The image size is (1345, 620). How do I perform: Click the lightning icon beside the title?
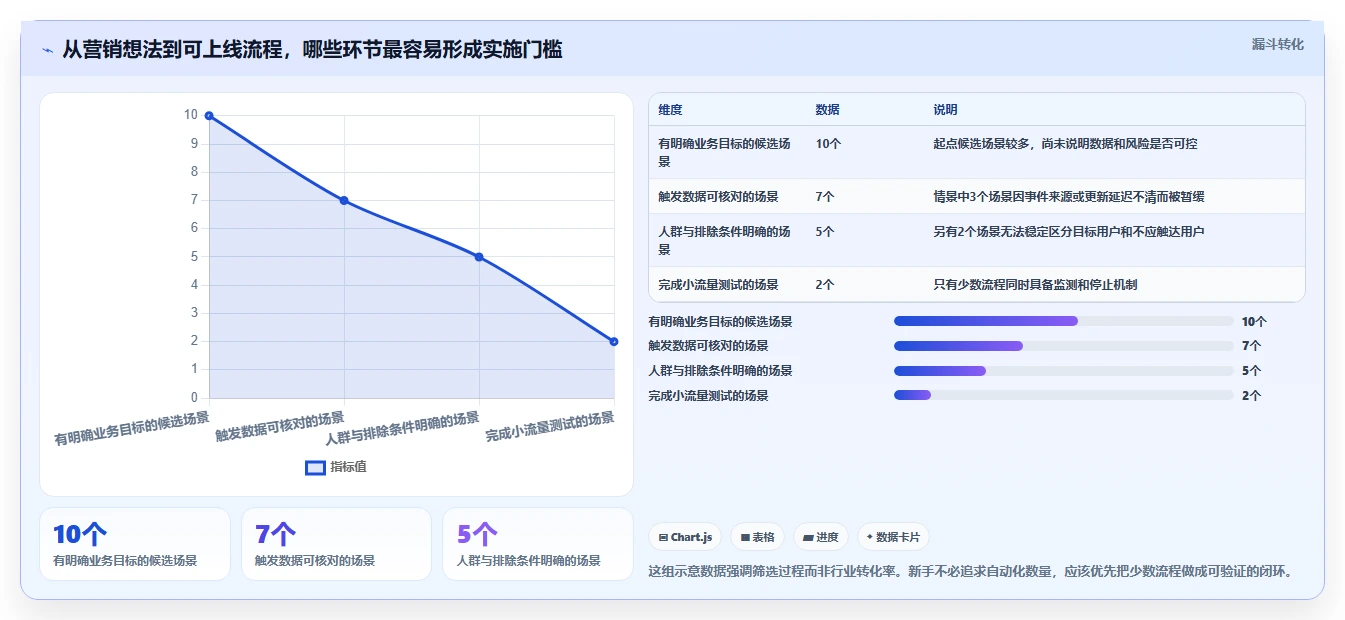pos(47,50)
